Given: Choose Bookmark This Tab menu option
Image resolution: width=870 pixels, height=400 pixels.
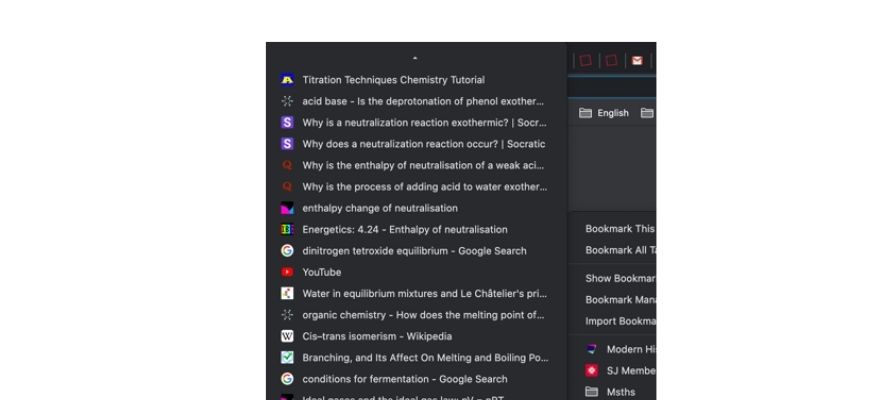Looking at the screenshot, I should click(612, 229).
